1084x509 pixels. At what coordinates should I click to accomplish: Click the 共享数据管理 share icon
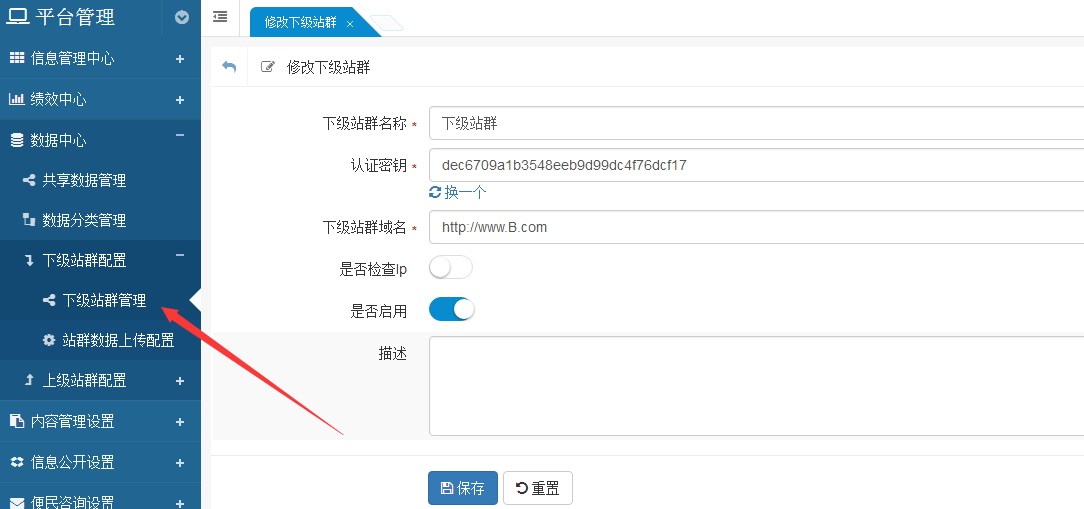coord(29,180)
